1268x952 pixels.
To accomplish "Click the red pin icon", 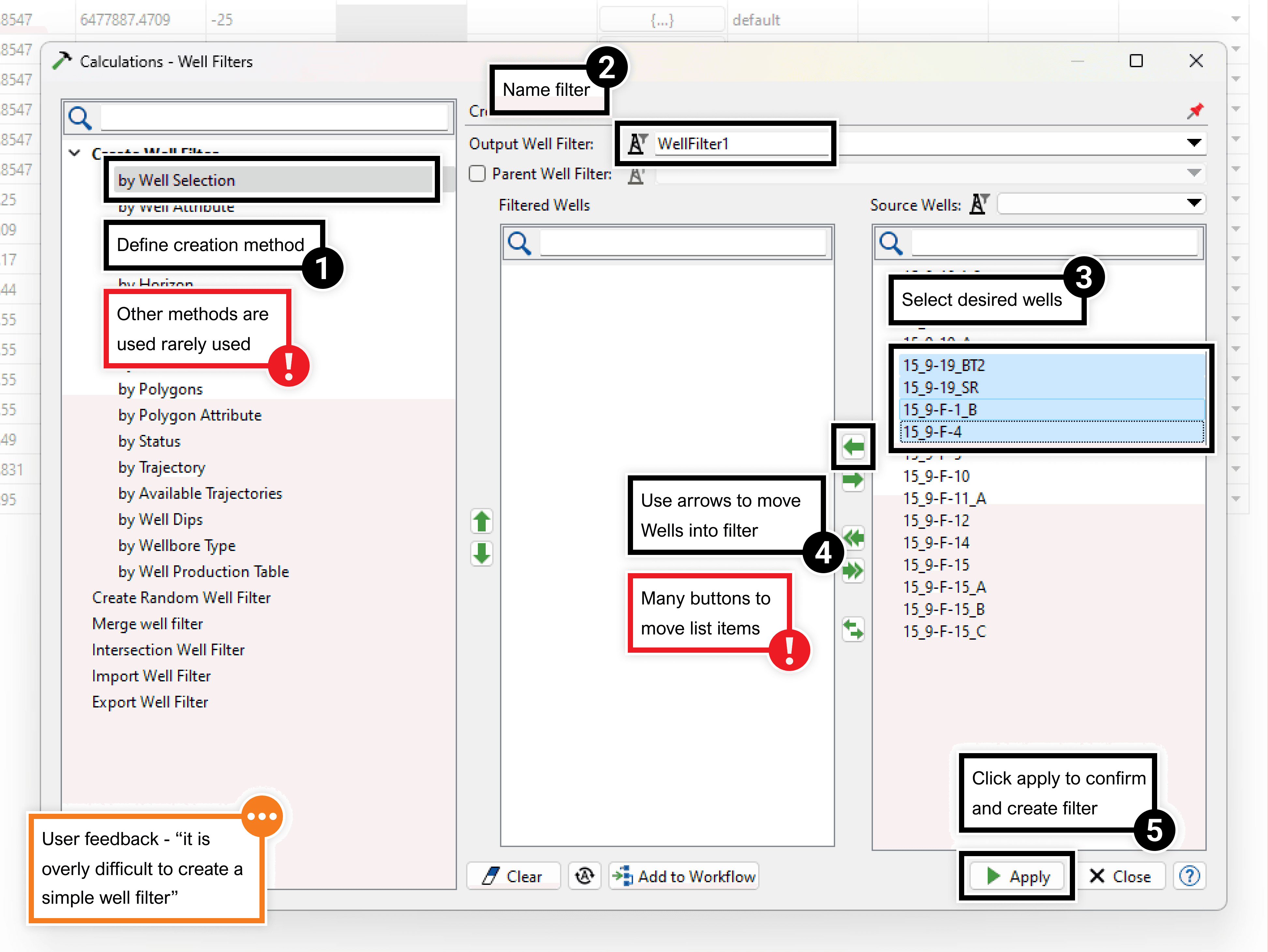I will coord(1195,111).
